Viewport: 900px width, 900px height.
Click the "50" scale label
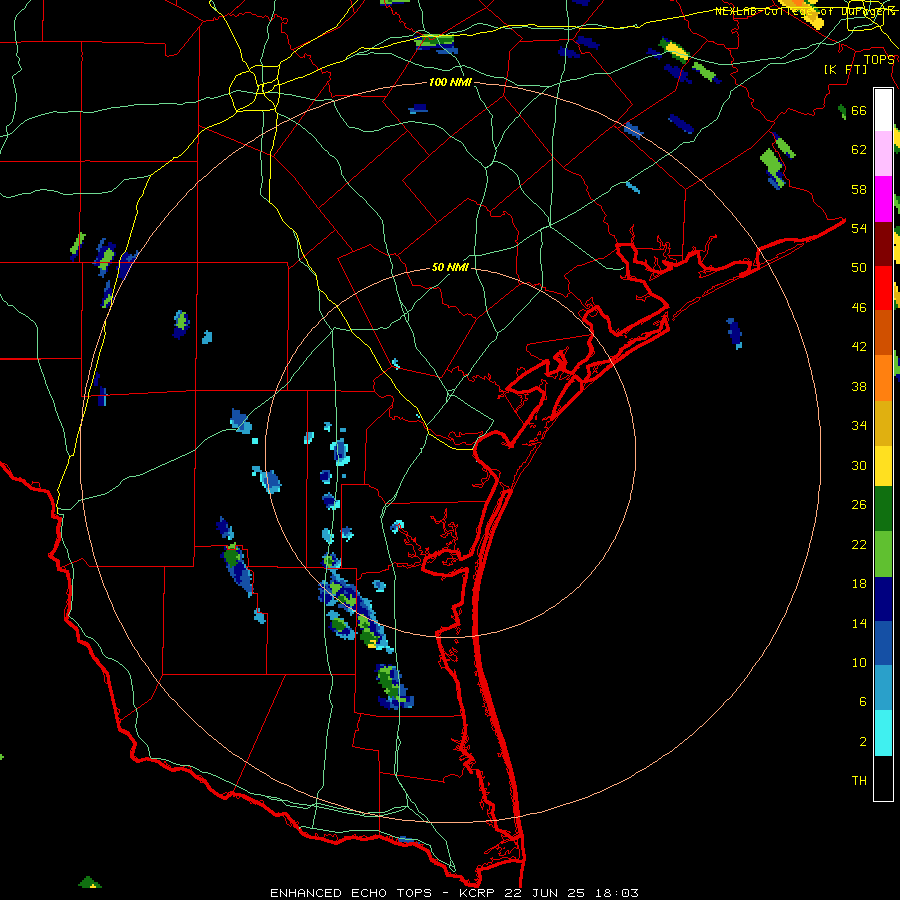point(859,267)
